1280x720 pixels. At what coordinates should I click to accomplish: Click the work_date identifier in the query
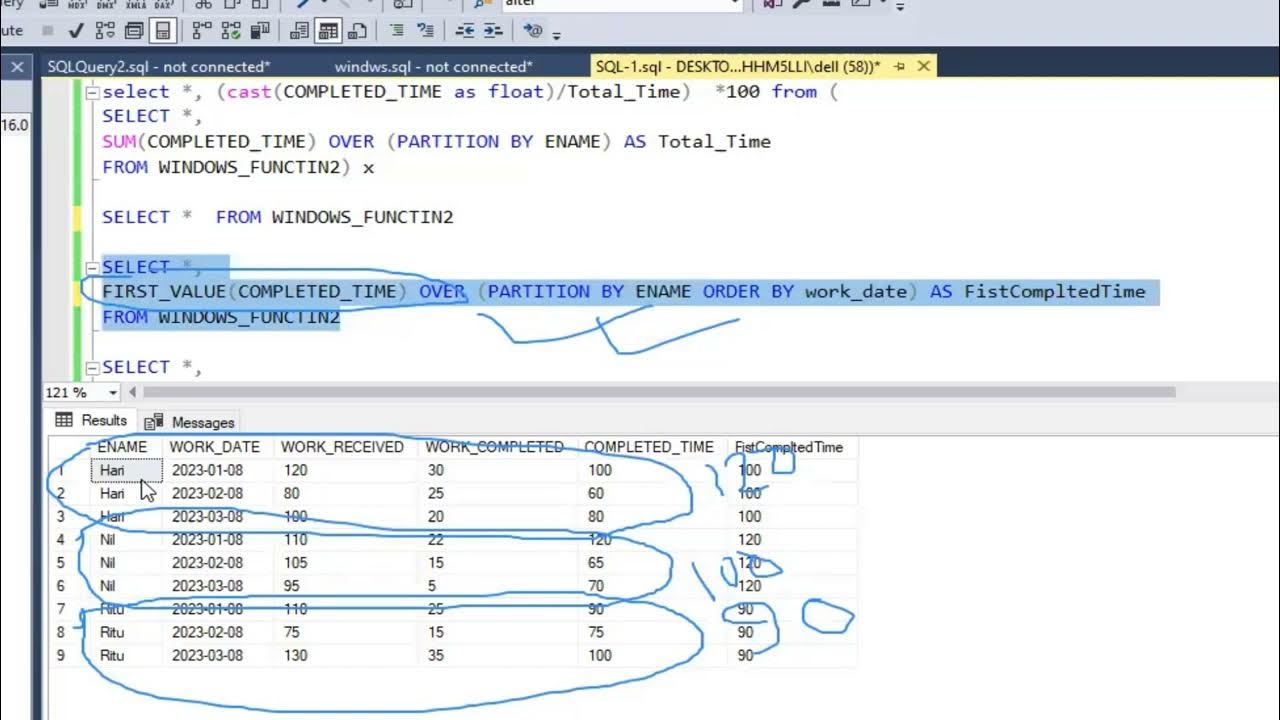856,292
